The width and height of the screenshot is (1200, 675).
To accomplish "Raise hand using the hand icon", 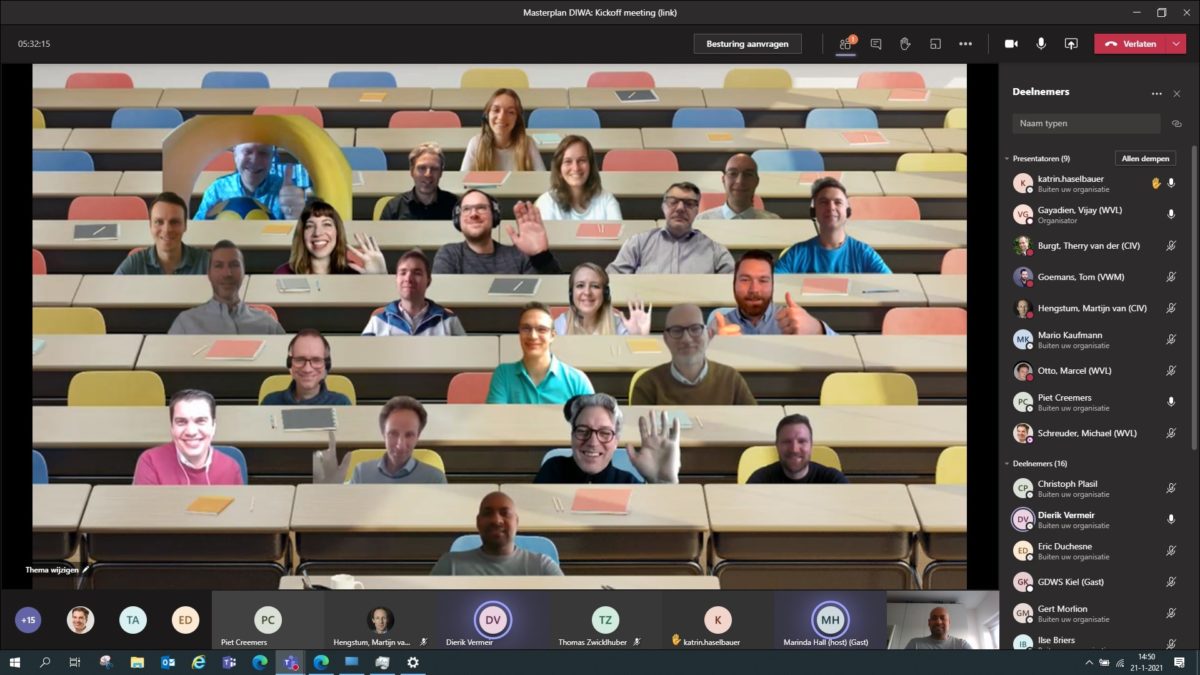I will 905,44.
